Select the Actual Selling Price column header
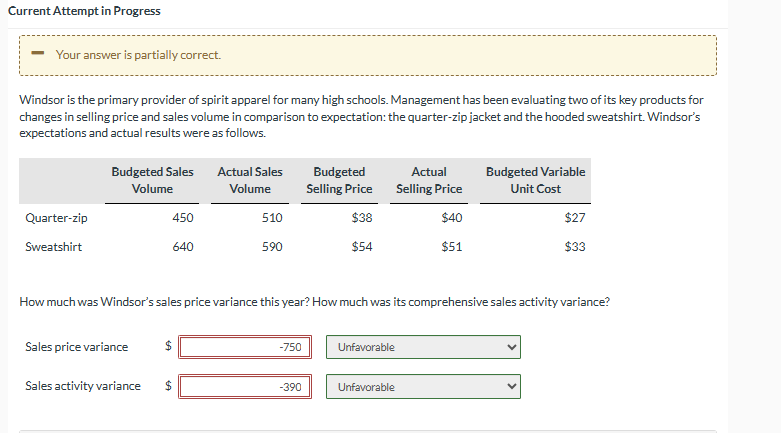 [x=429, y=180]
